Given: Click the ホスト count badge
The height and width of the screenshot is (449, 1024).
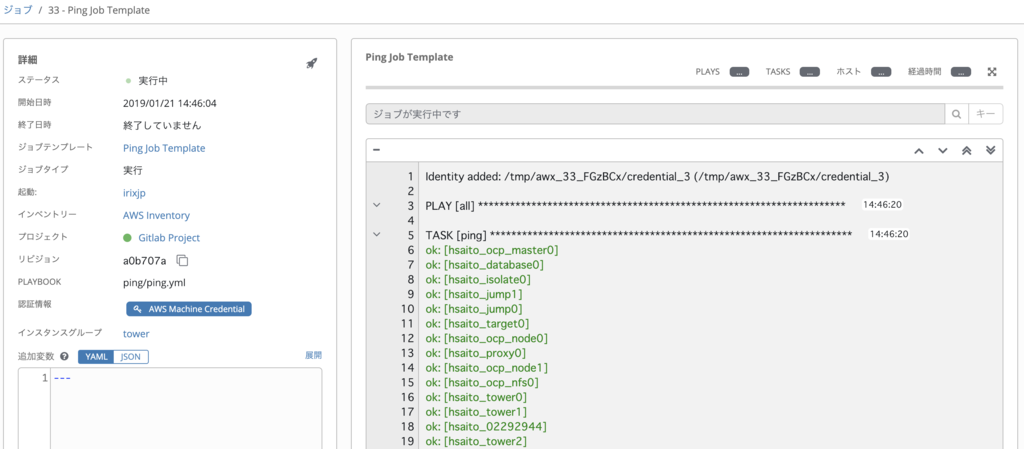Looking at the screenshot, I should [881, 72].
